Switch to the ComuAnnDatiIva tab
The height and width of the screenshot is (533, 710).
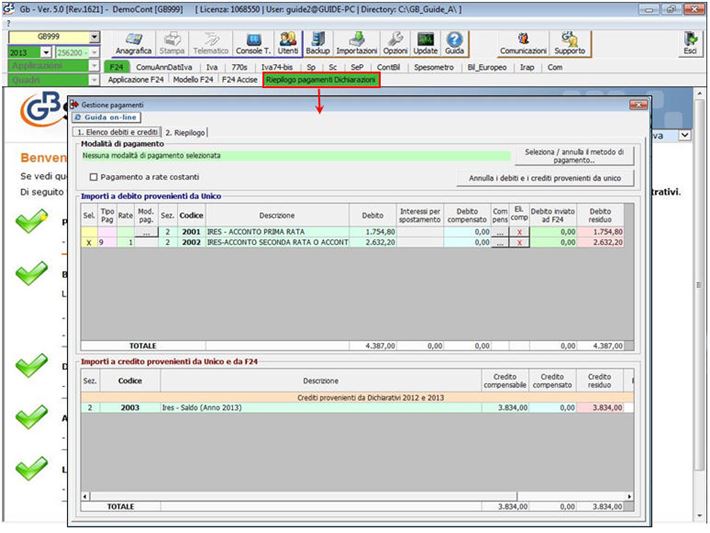point(164,67)
